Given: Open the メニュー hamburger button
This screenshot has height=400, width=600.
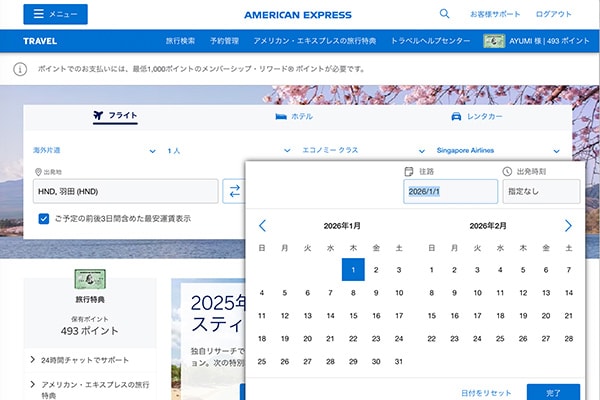Looking at the screenshot, I should [55, 14].
